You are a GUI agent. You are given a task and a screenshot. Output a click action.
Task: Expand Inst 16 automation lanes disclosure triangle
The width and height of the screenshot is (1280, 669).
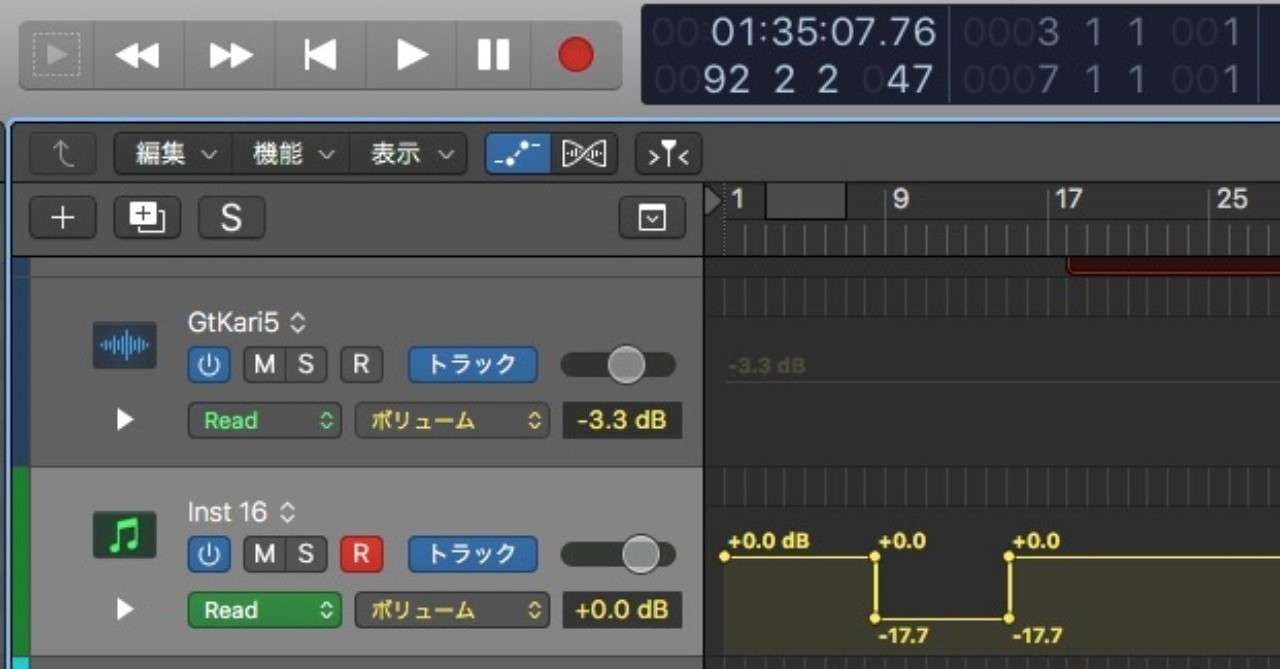click(x=125, y=609)
